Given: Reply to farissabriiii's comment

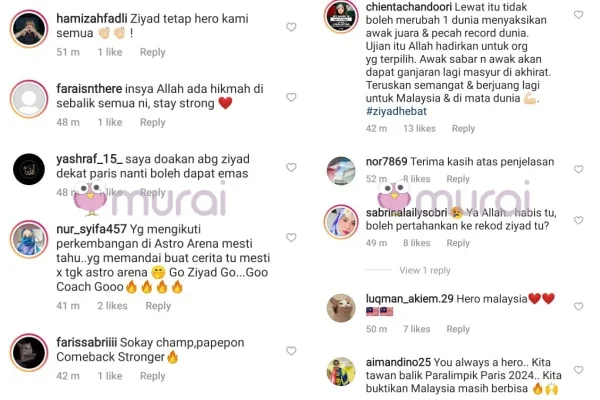Looking at the screenshot, I should [152, 376].
